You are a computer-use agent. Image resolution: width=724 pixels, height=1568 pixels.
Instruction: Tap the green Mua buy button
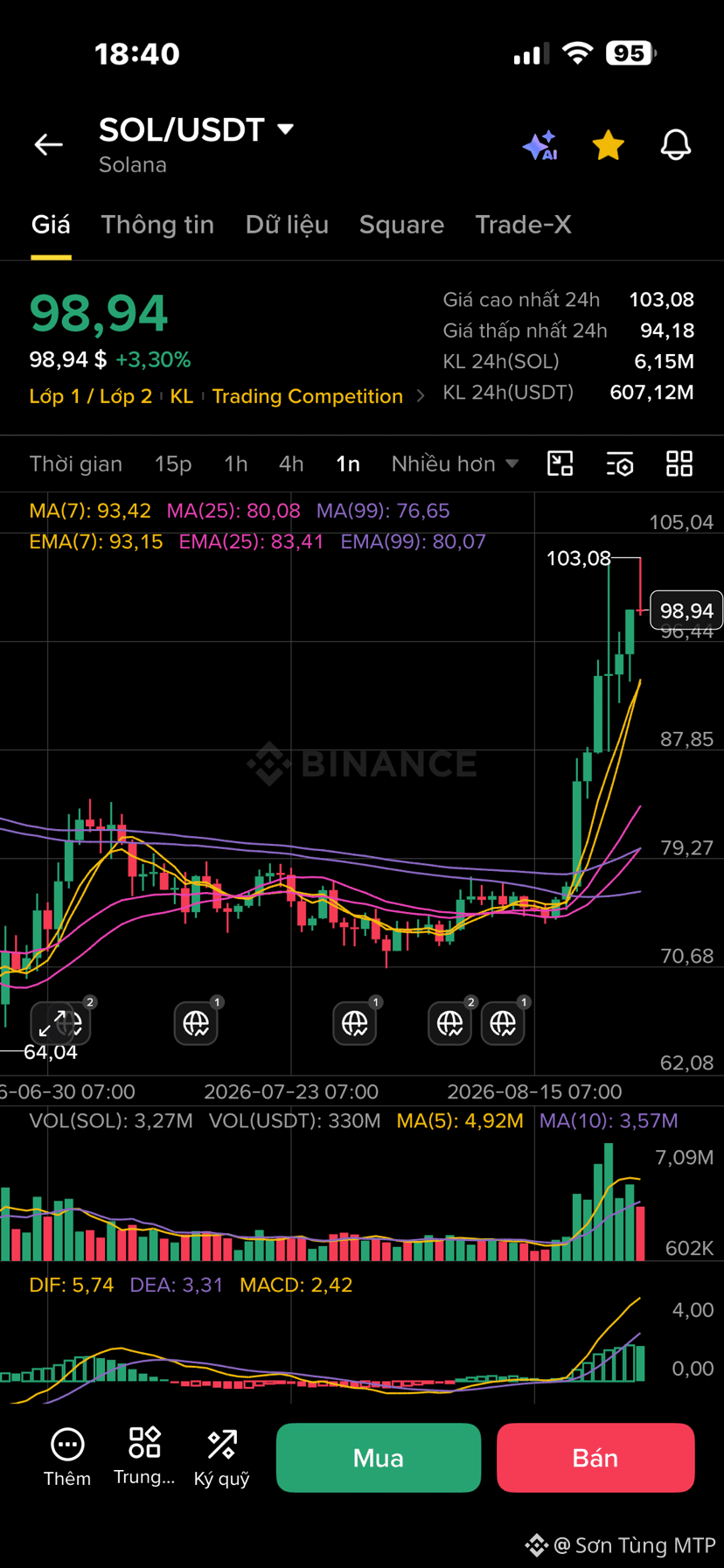coord(379,1458)
